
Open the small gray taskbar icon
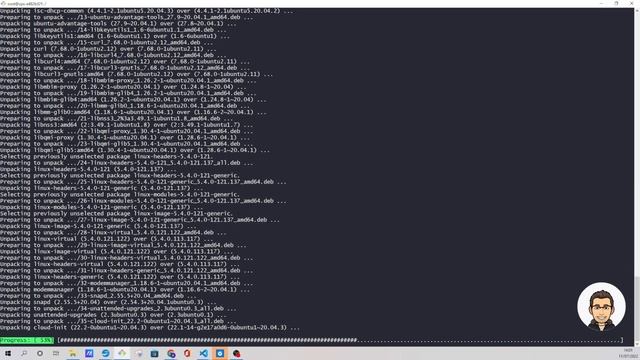139,353
